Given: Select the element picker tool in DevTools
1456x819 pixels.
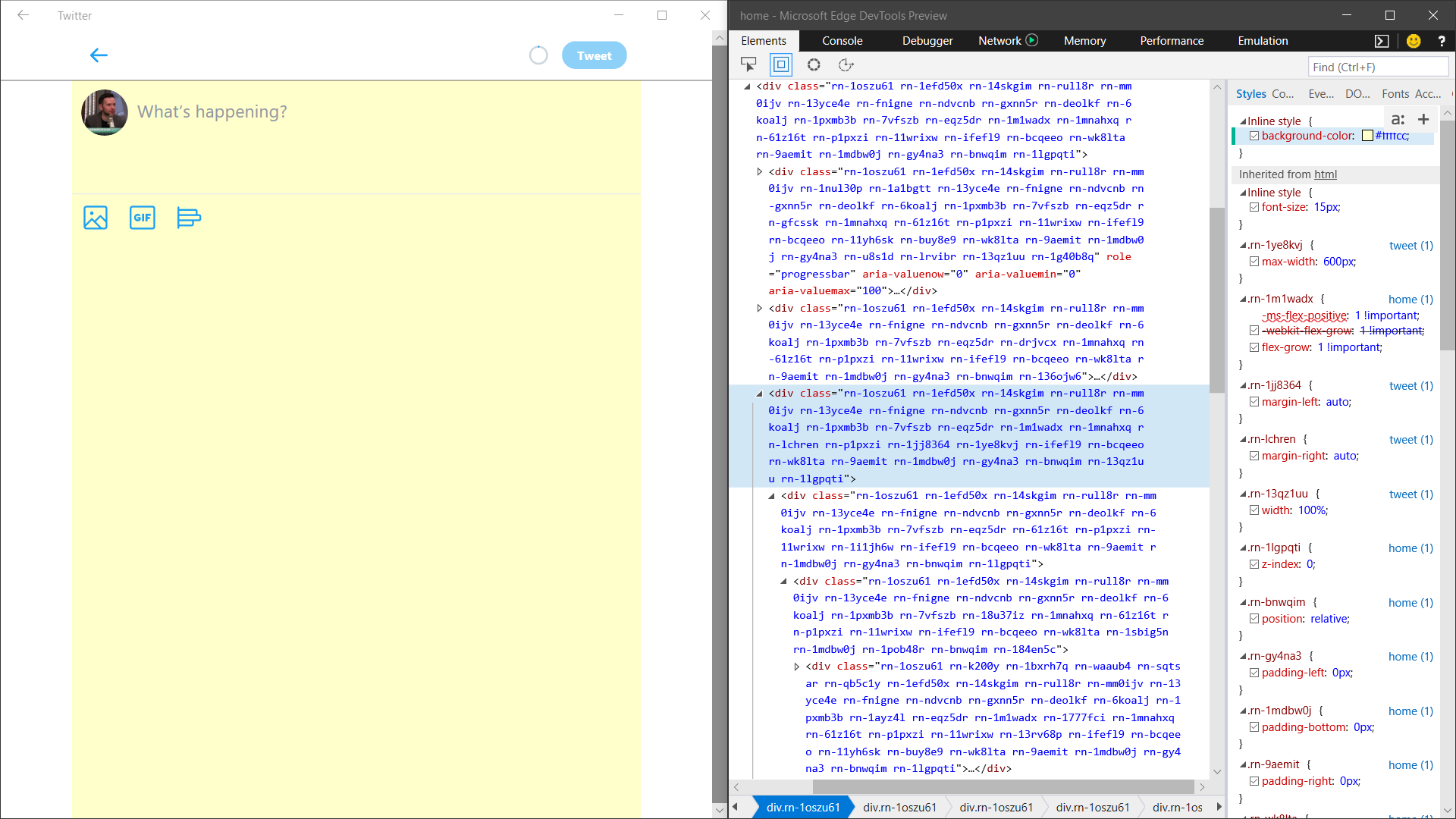Looking at the screenshot, I should point(748,65).
